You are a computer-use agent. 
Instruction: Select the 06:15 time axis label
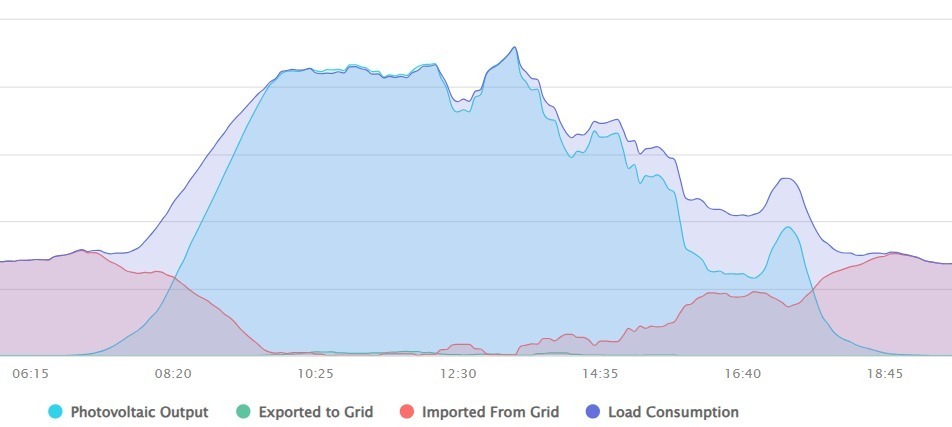[x=31, y=374]
